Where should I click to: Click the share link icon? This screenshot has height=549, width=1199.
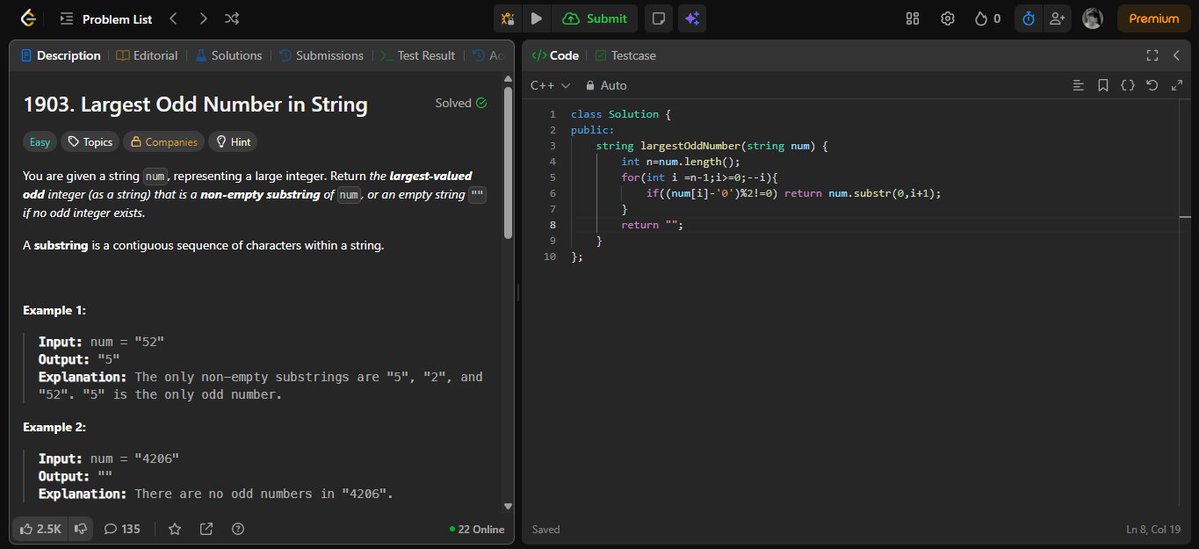[x=206, y=529]
